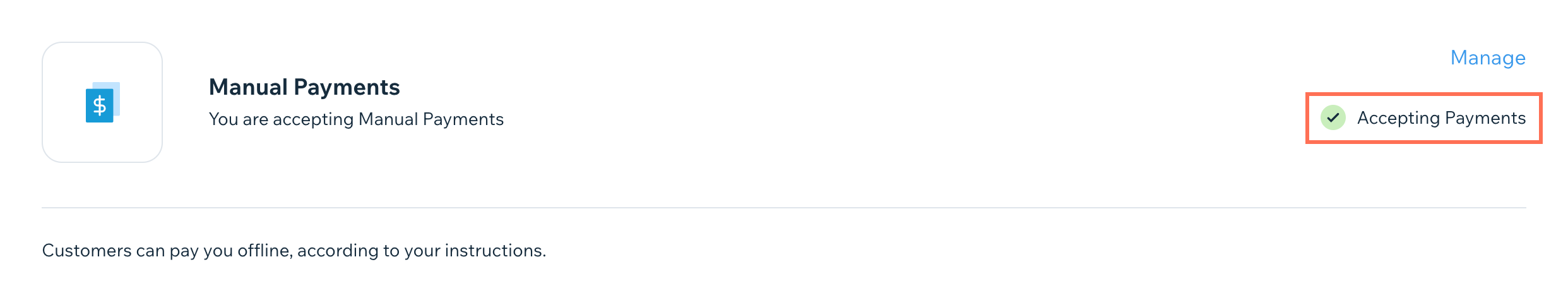
Task: Click the offline payment instructions description
Action: (x=294, y=251)
